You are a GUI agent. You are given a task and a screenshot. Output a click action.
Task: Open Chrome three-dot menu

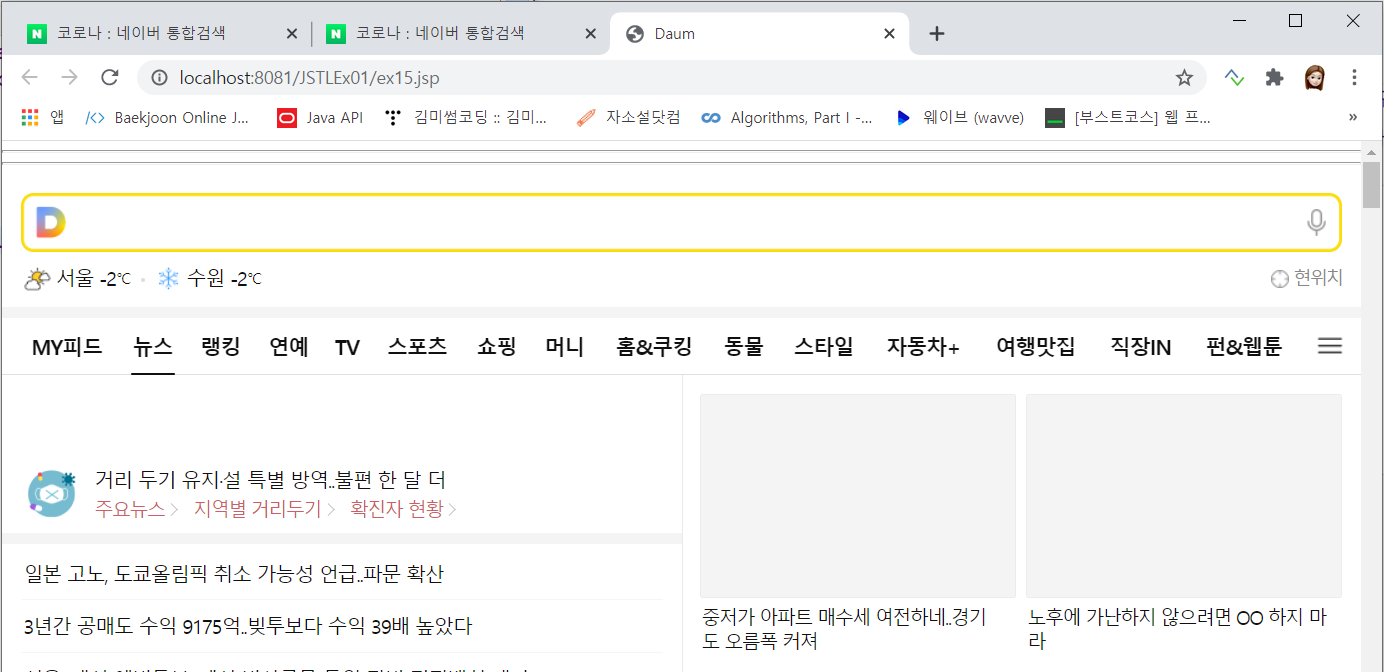point(1355,78)
